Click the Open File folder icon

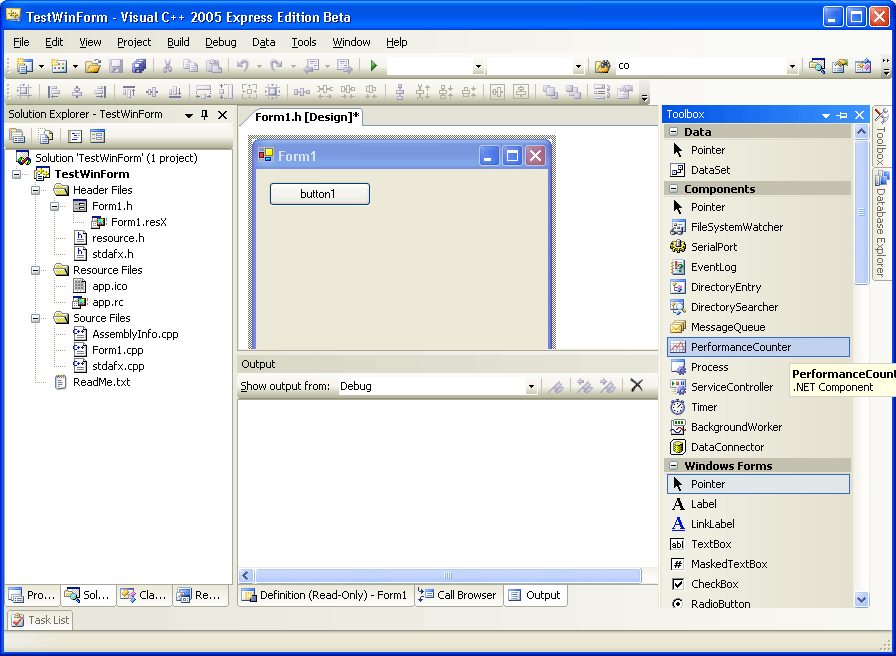pyautogui.click(x=93, y=66)
